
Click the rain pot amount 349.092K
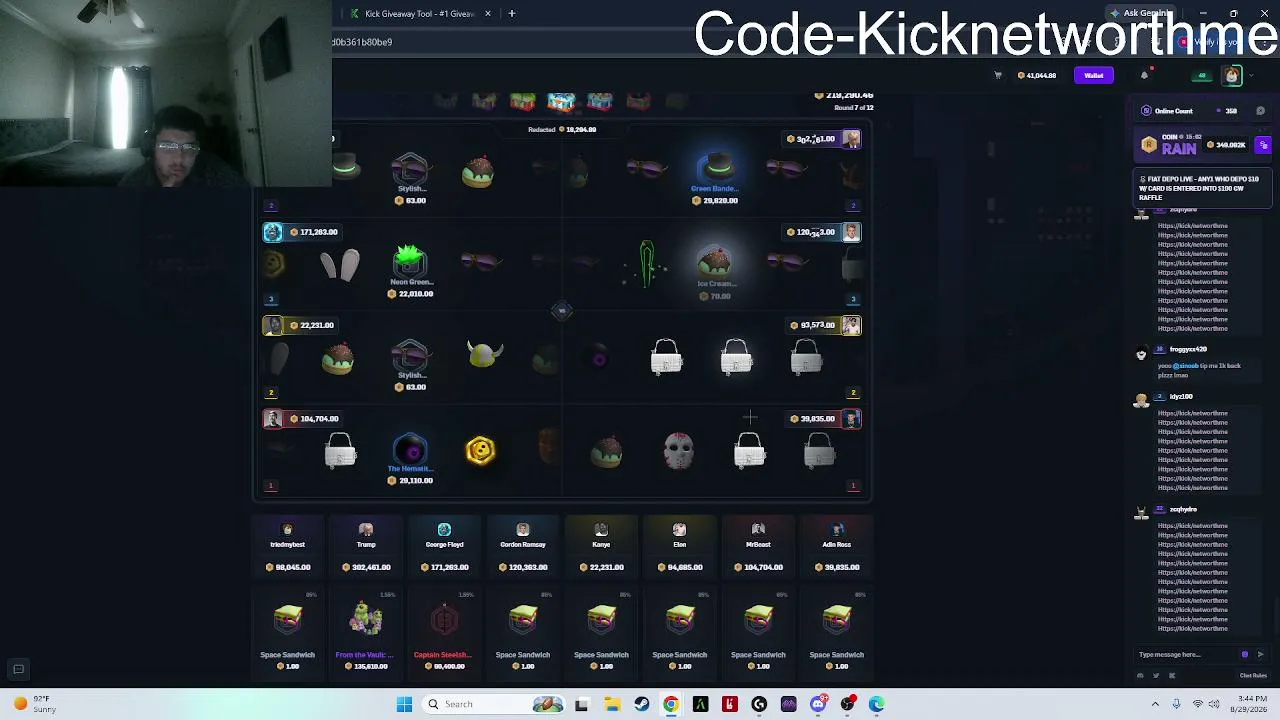[1227, 145]
